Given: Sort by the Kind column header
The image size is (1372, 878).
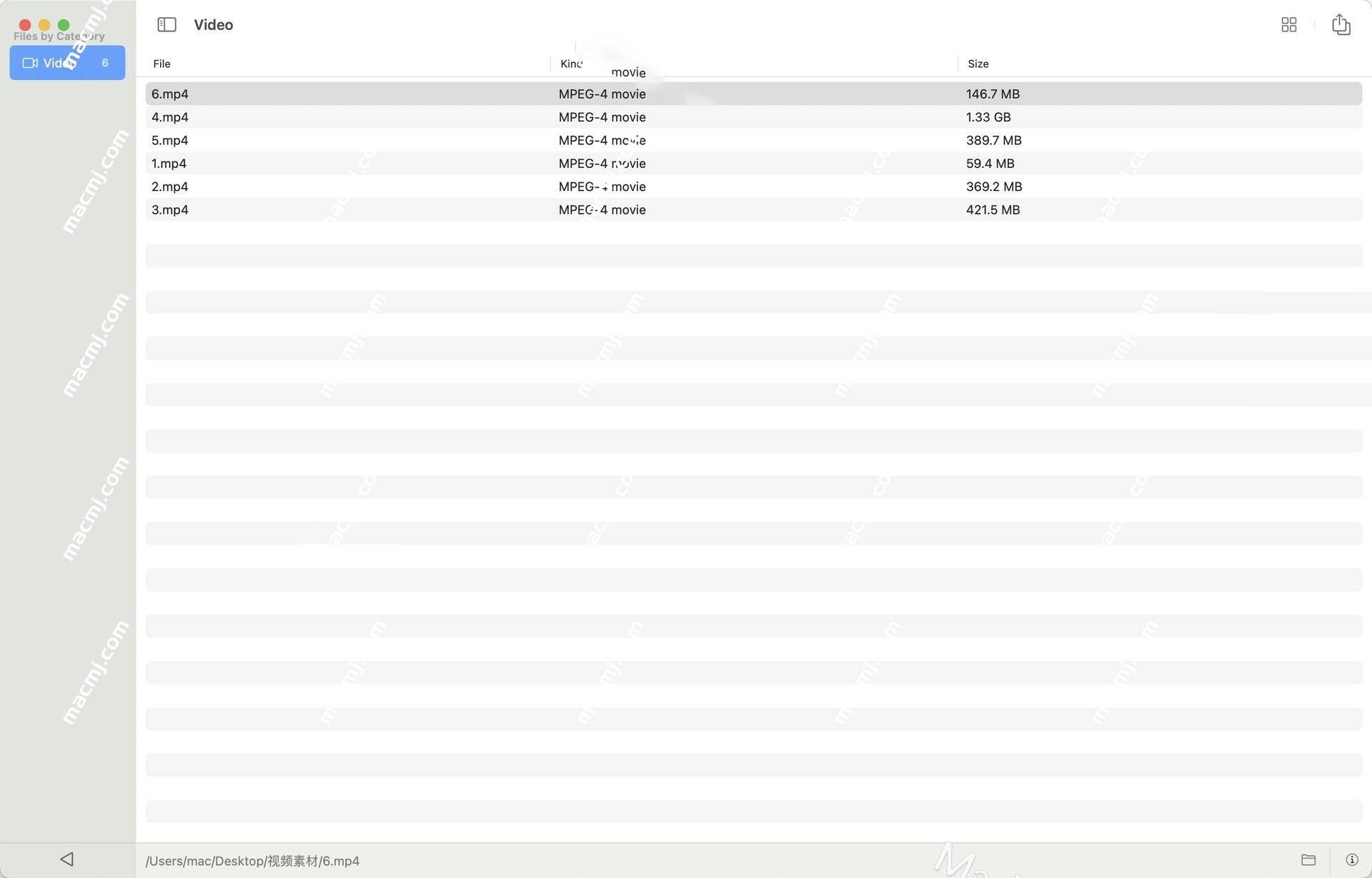Looking at the screenshot, I should click(x=571, y=64).
